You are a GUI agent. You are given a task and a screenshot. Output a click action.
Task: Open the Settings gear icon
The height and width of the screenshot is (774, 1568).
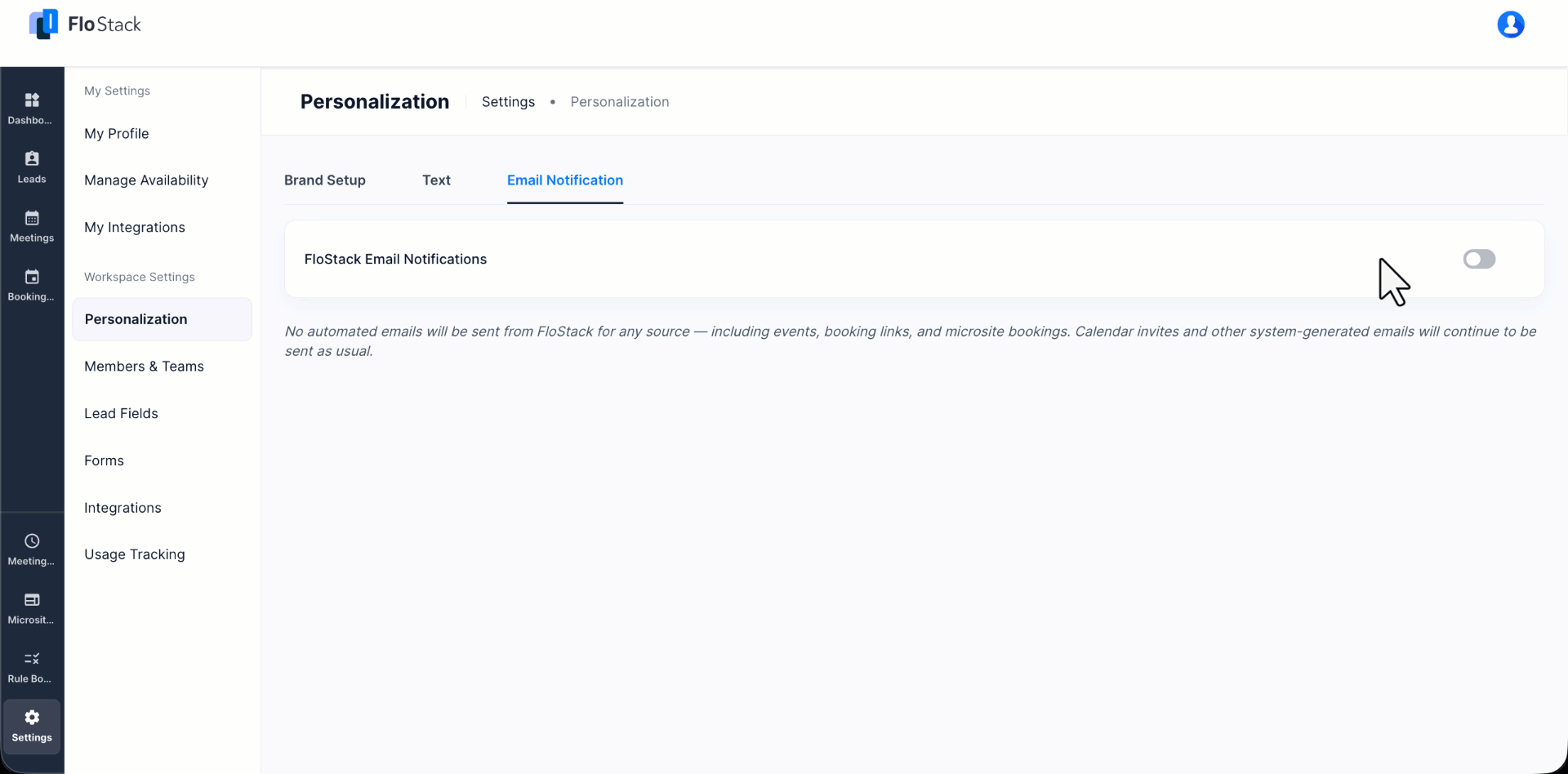32,718
